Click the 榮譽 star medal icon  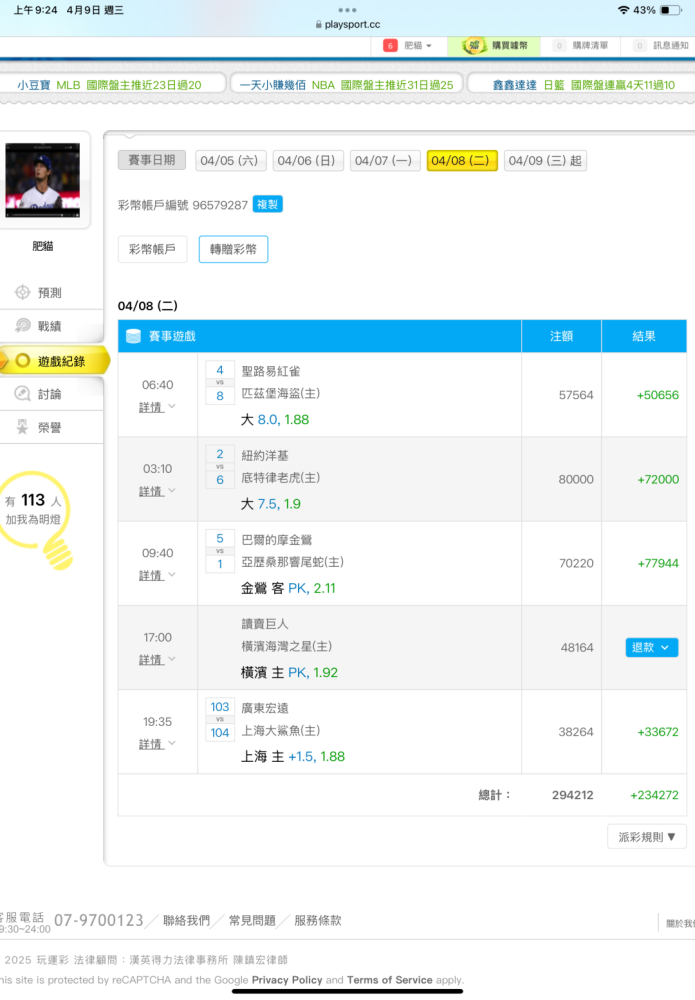pyautogui.click(x=23, y=427)
